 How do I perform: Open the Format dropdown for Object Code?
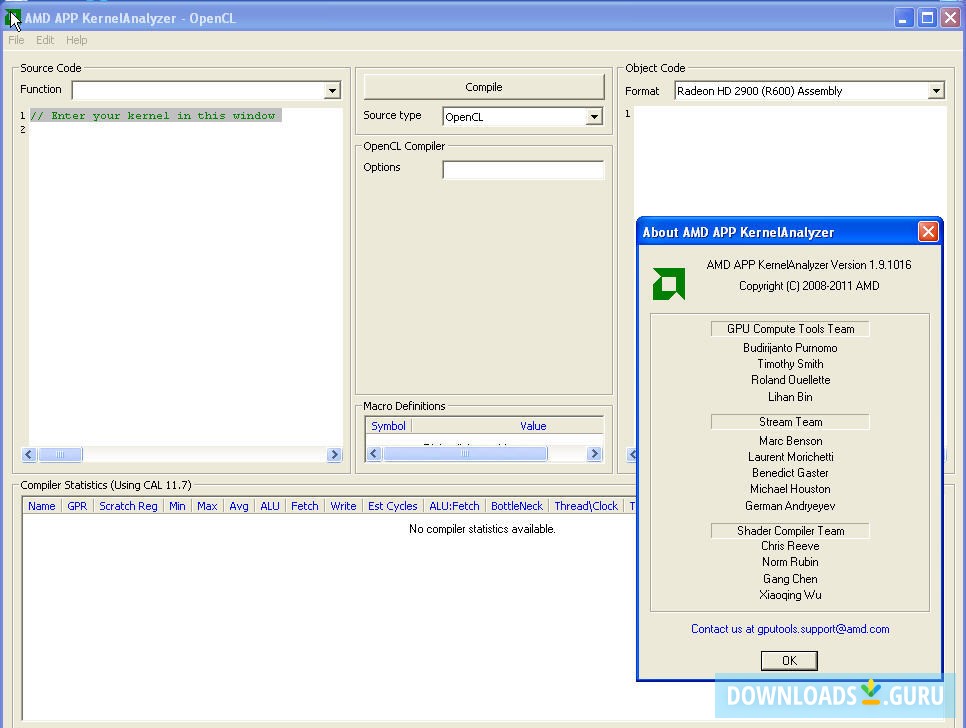tap(937, 90)
